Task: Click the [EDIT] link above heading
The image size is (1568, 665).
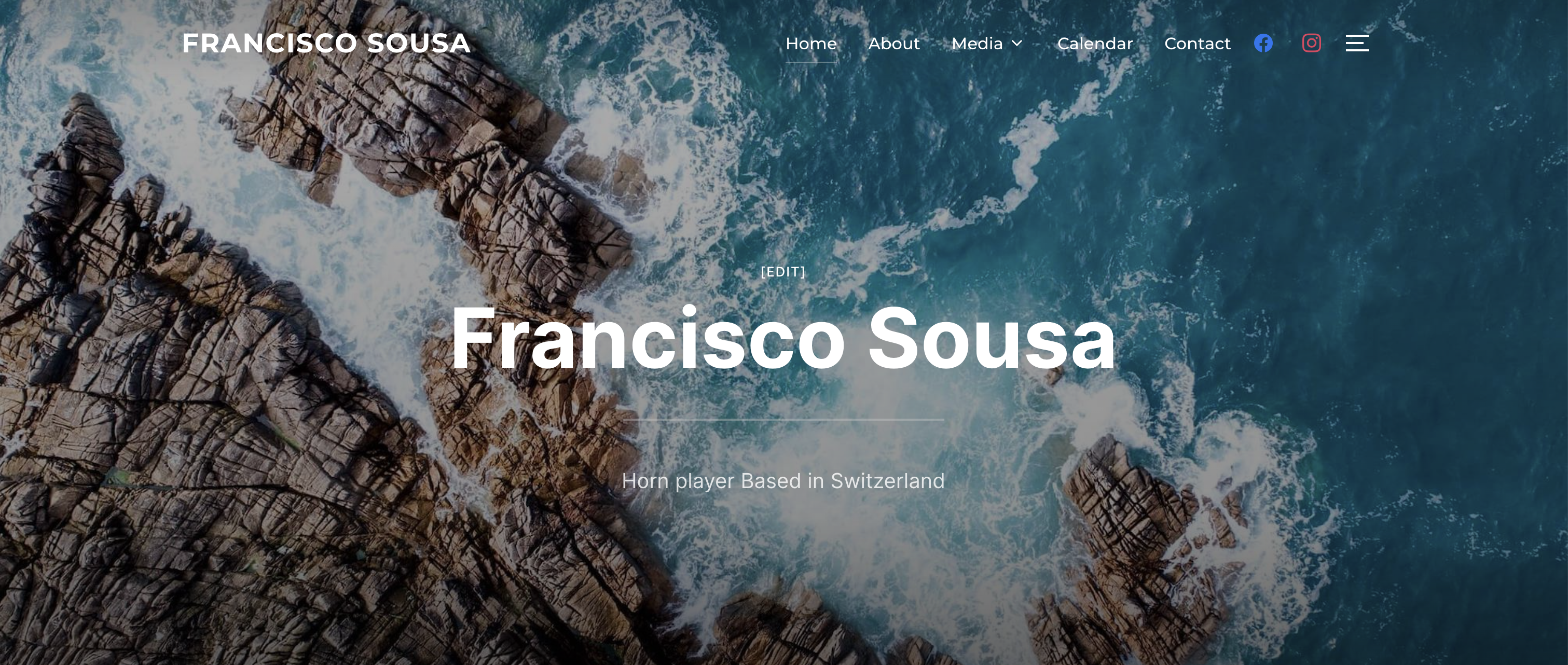Action: coord(783,272)
